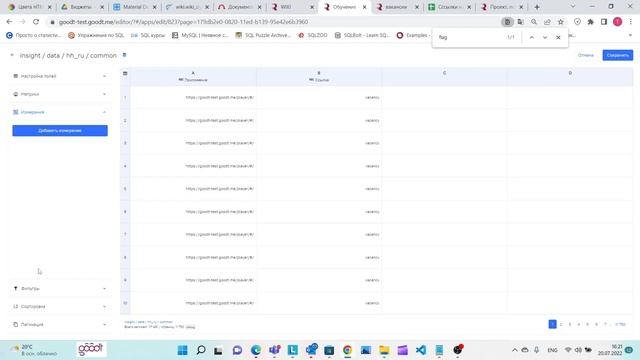Go to pagination page 3
The height and width of the screenshot is (360, 640).
coord(570,324)
